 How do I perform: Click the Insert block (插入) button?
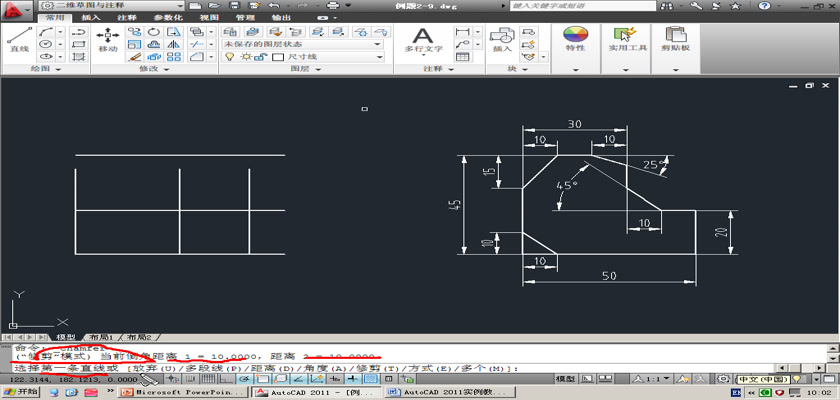(x=502, y=40)
